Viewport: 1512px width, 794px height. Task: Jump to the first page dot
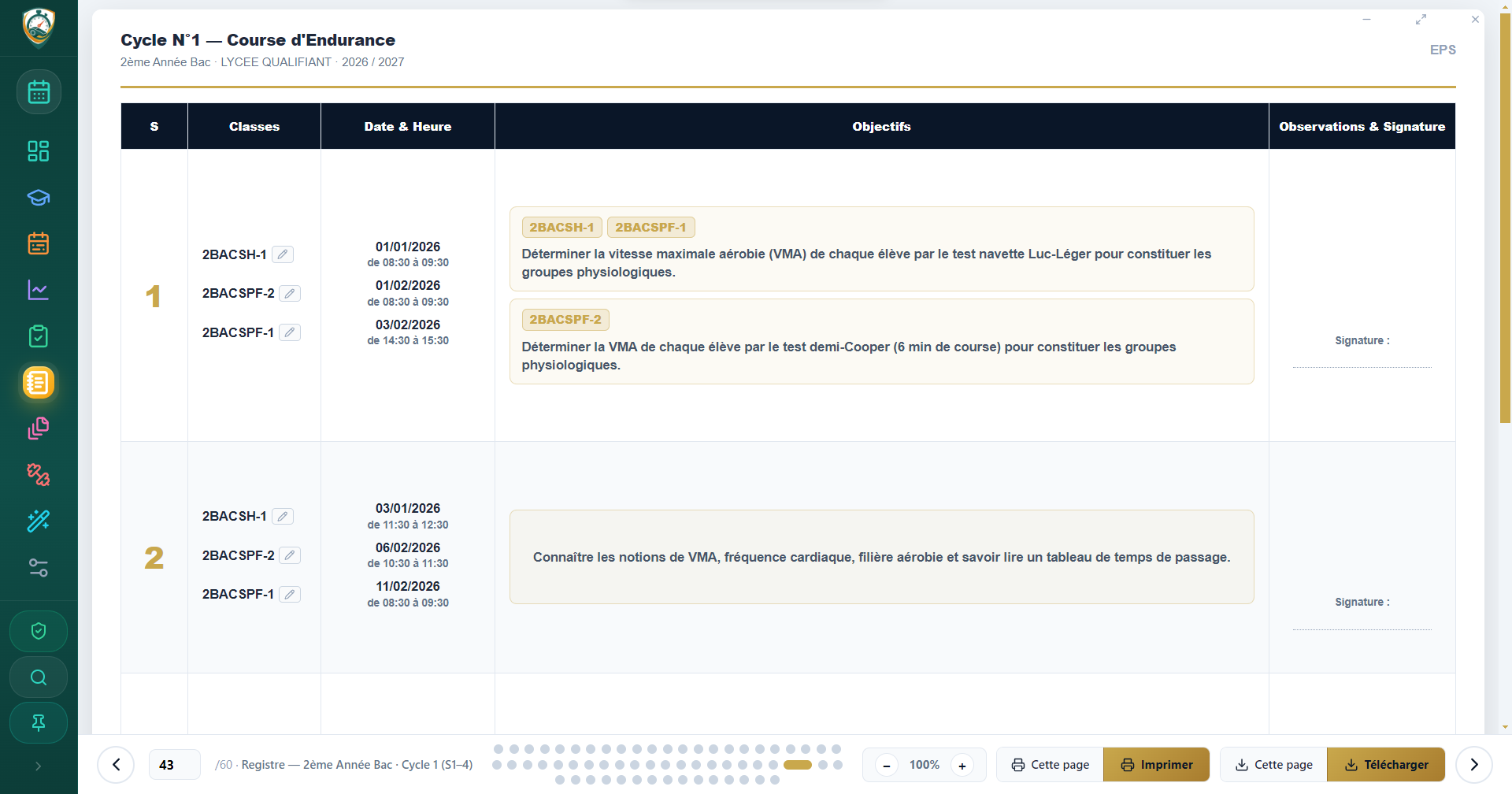pyautogui.click(x=498, y=749)
